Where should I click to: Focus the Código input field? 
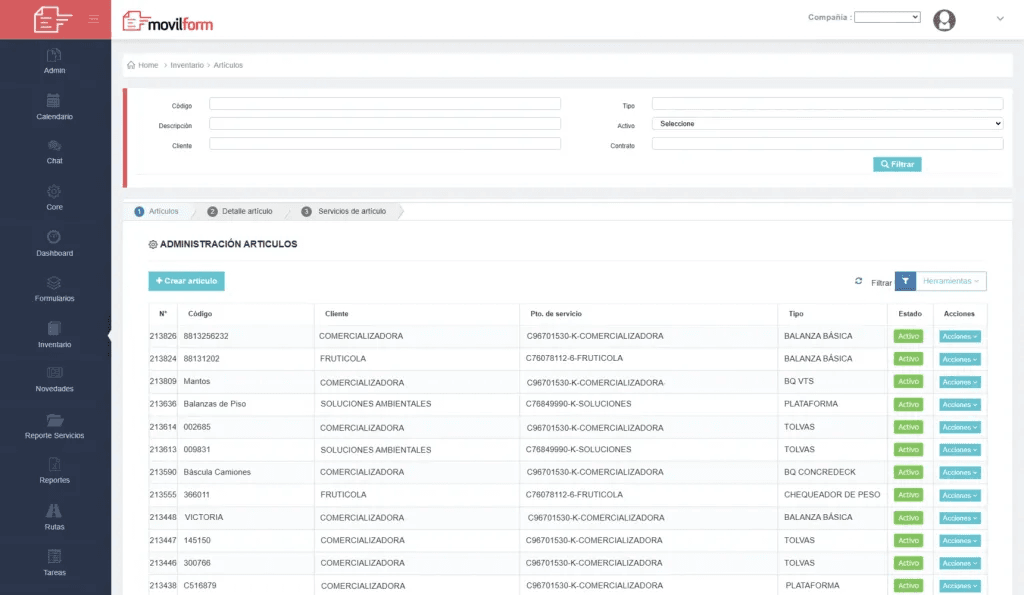point(385,104)
